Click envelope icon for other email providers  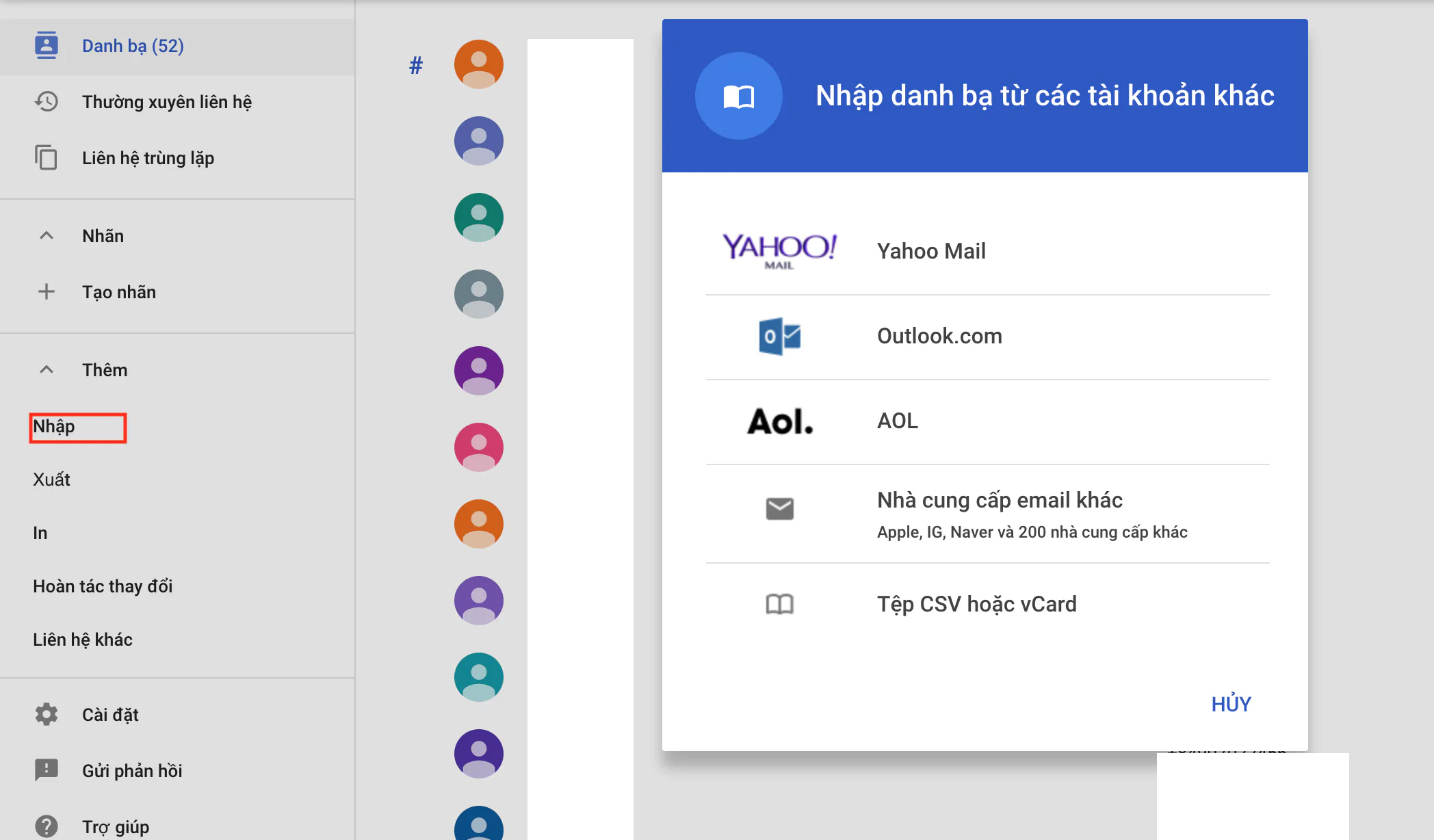[x=779, y=508]
